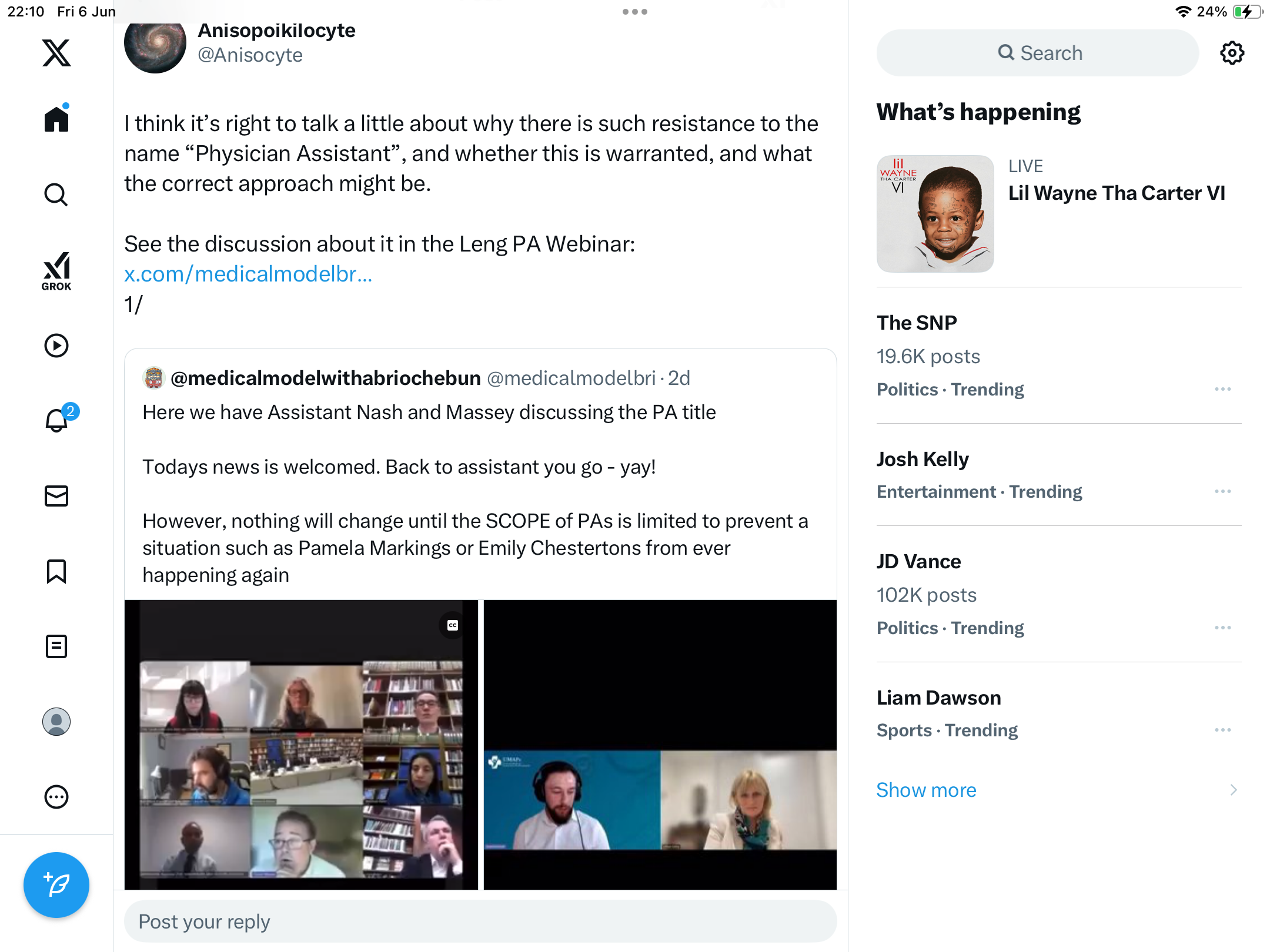Tap the 22:10 clock in status bar
This screenshot has height=952, width=1270.
click(26, 12)
